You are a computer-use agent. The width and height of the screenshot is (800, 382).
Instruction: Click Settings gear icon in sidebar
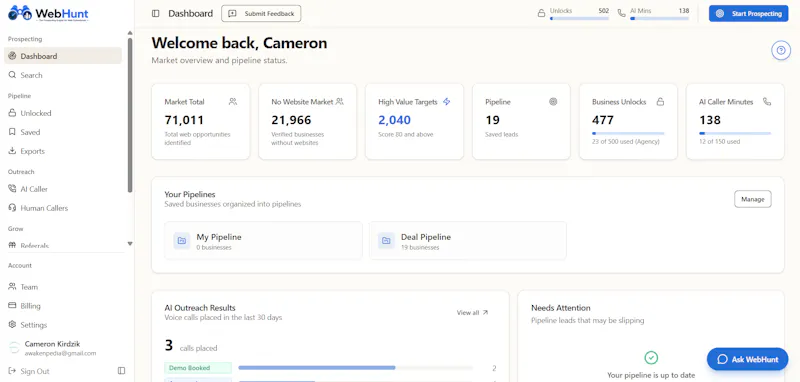click(x=12, y=325)
